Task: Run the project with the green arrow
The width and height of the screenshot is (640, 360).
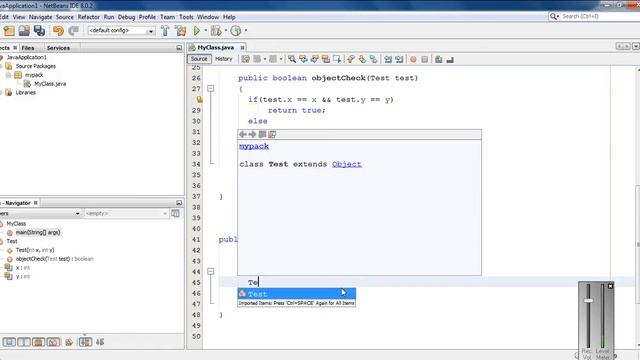Action: tap(197, 31)
